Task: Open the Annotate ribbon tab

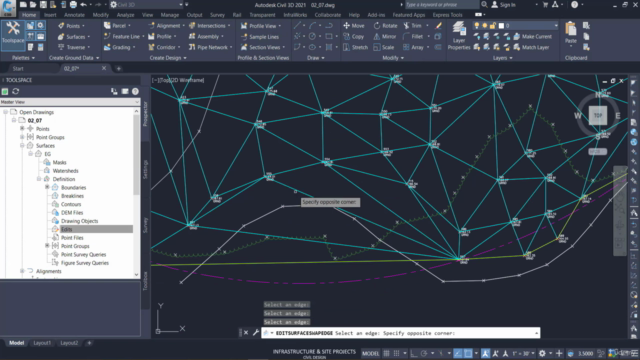Action: 74,15
